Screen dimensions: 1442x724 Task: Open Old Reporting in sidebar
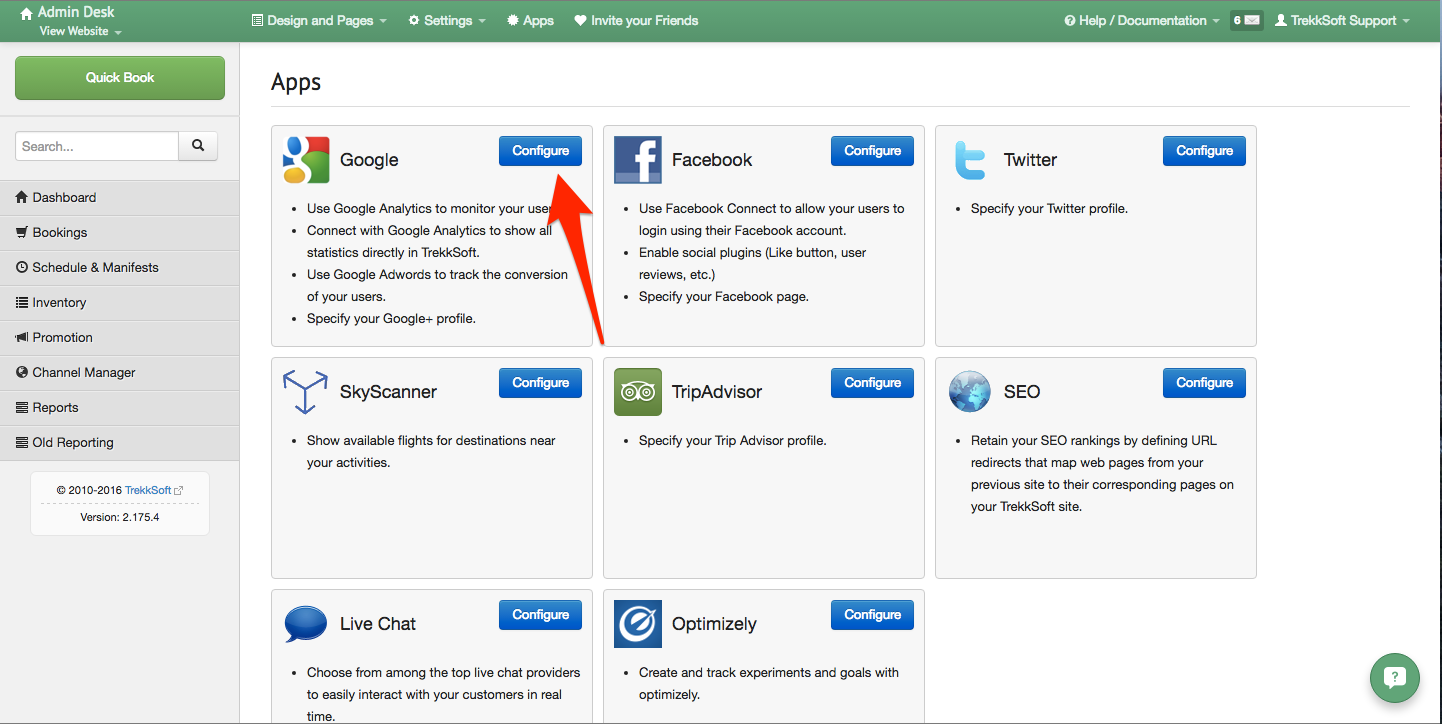point(120,443)
